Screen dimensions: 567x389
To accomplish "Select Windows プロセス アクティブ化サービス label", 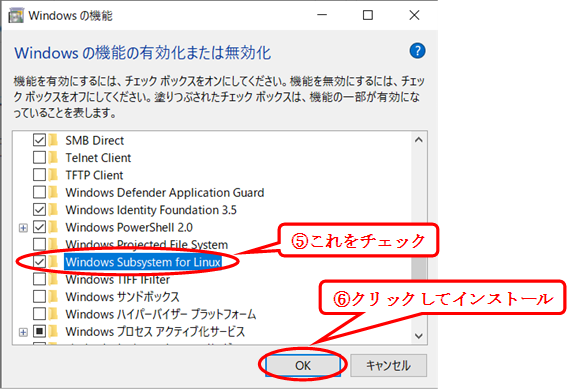I will click(x=155, y=332).
